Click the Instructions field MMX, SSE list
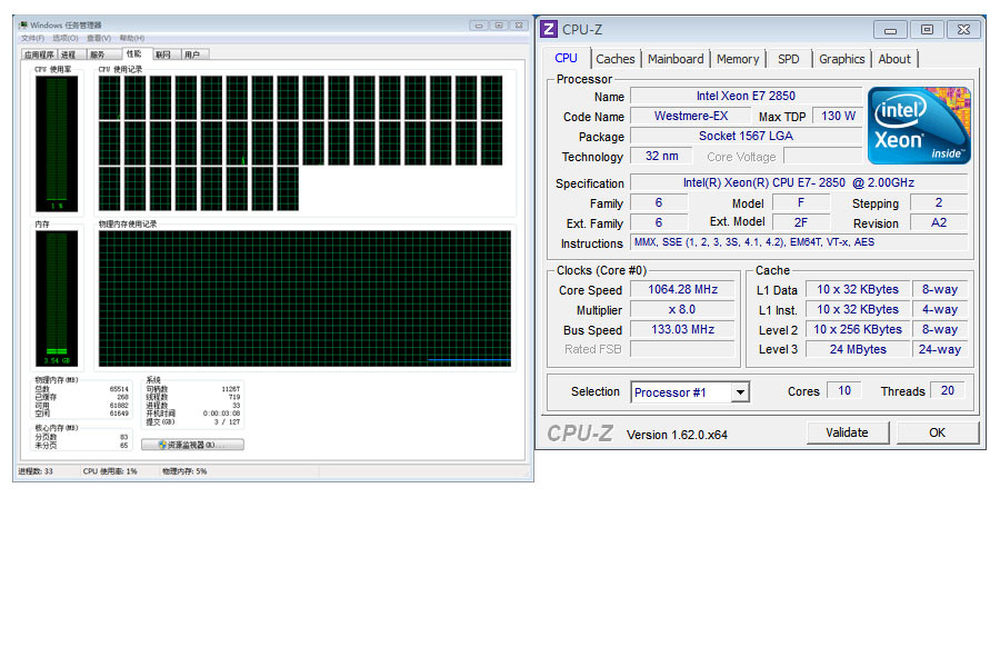 point(798,242)
